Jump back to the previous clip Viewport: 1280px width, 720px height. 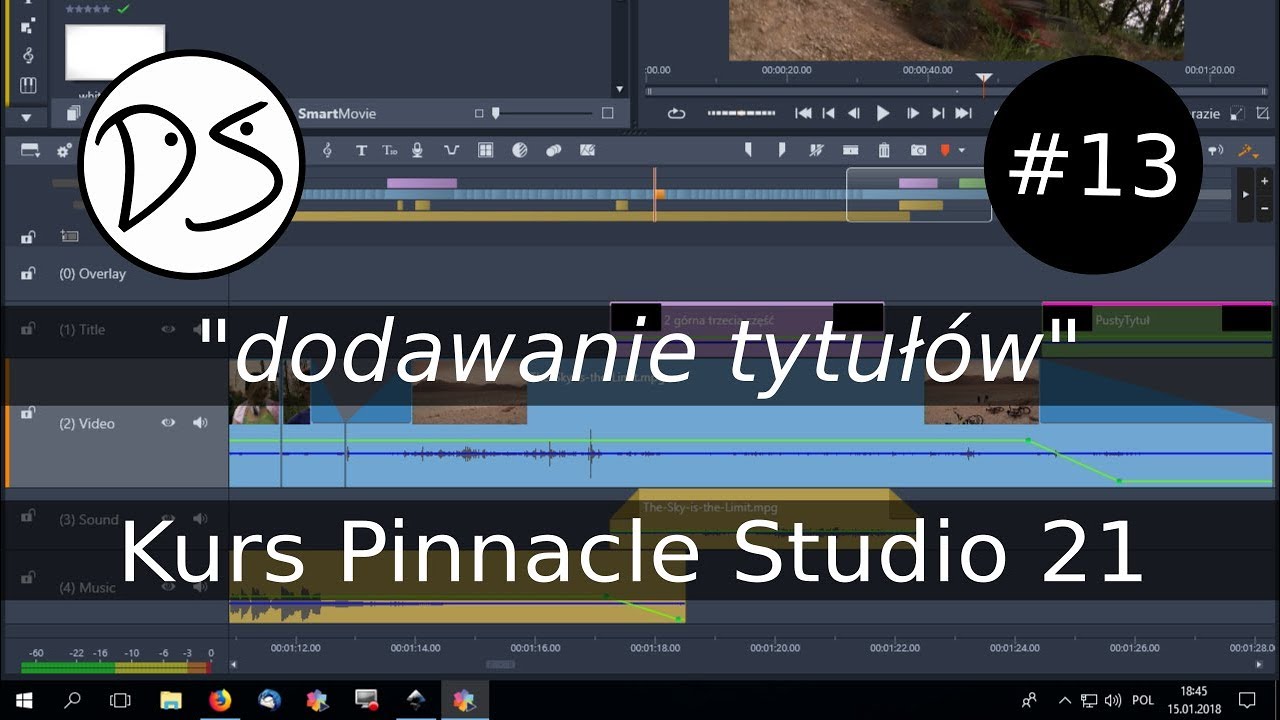tap(829, 114)
